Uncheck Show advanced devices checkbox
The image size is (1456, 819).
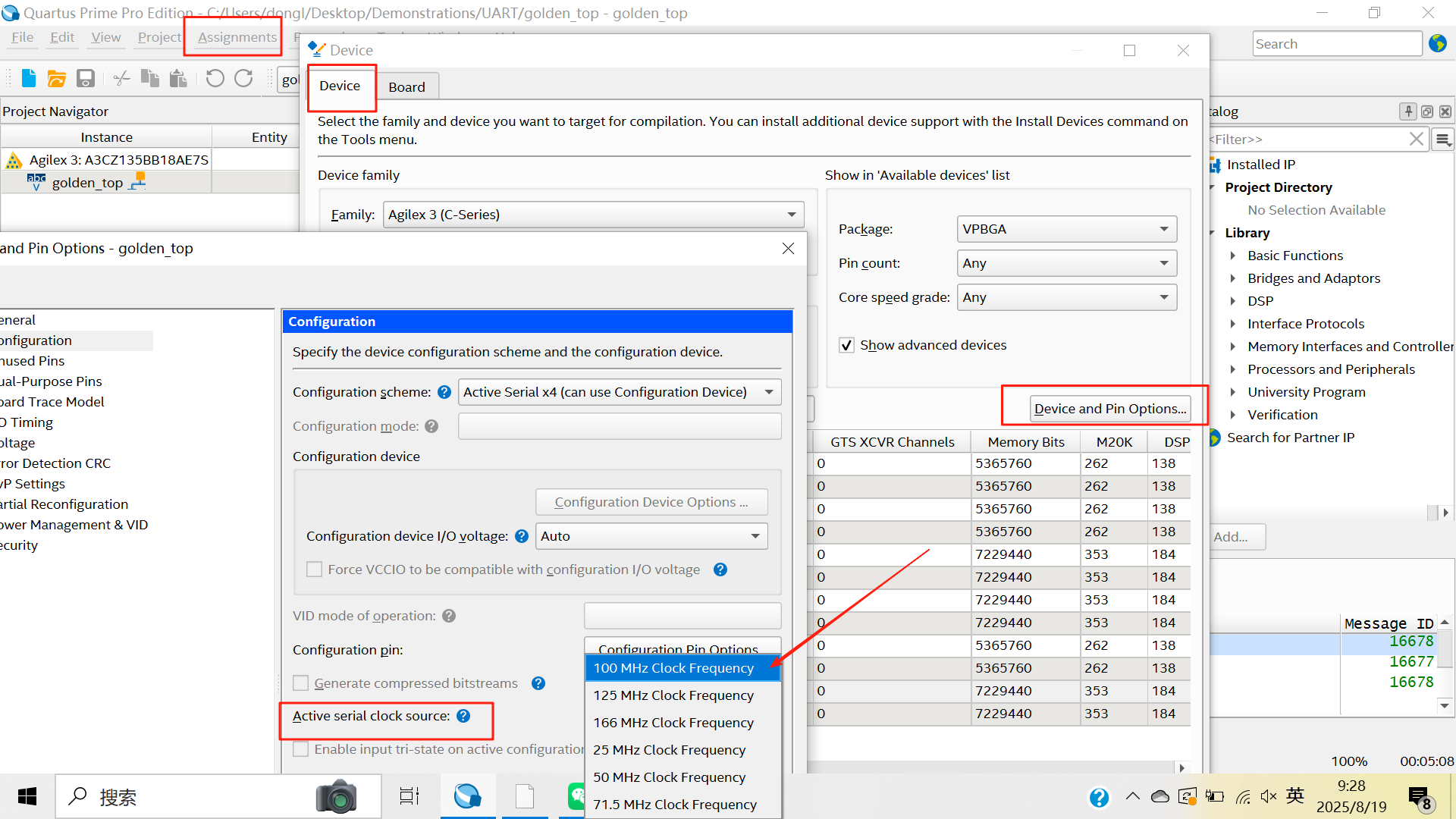click(847, 346)
